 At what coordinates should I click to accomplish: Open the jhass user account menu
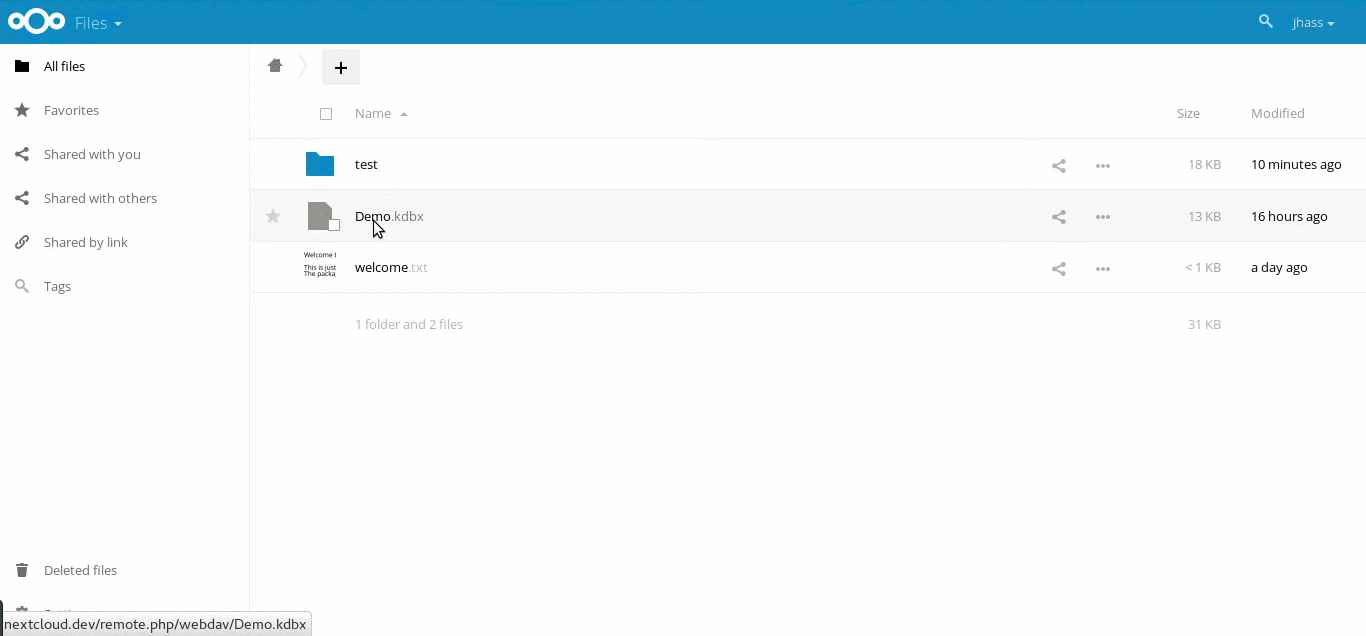coord(1313,22)
